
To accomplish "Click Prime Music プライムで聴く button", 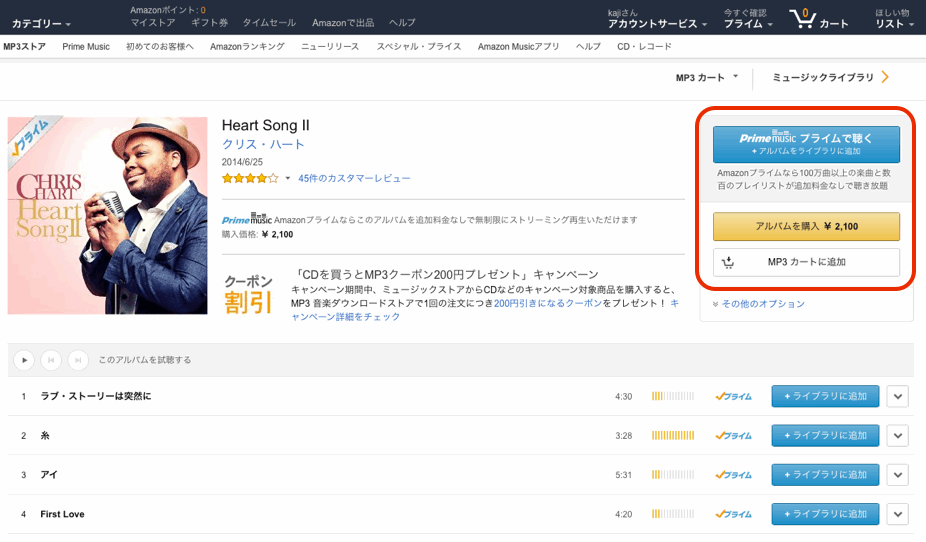I will click(x=806, y=144).
